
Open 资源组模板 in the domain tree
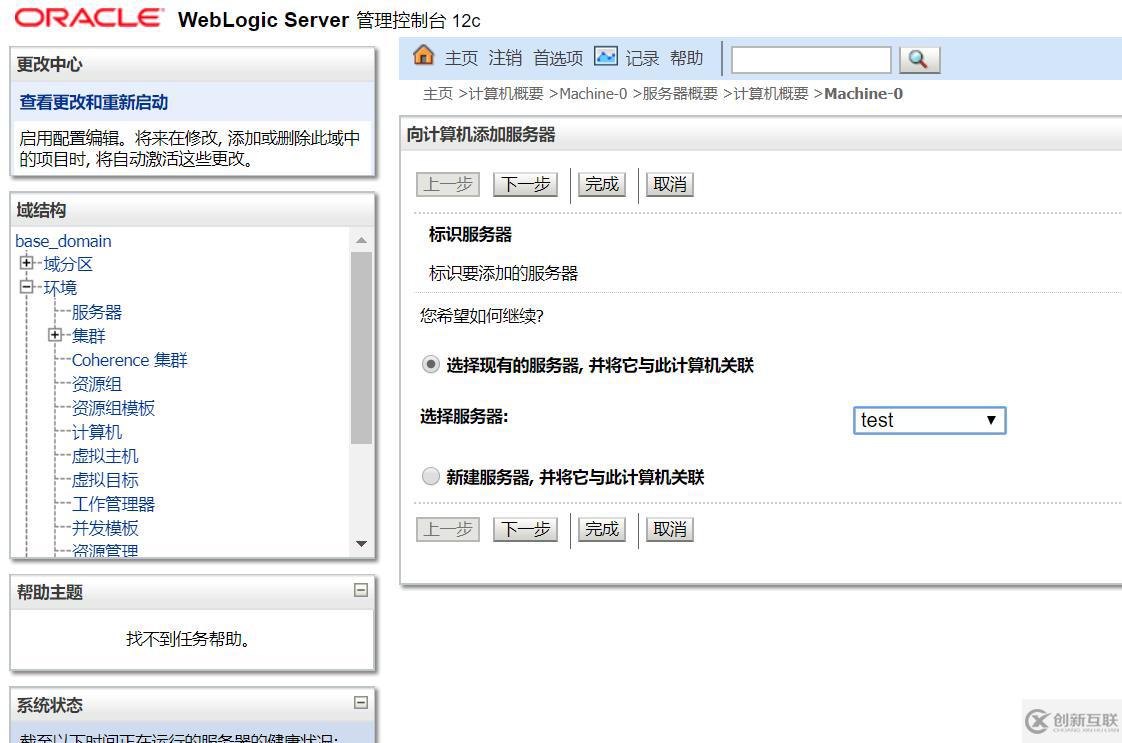coord(113,408)
